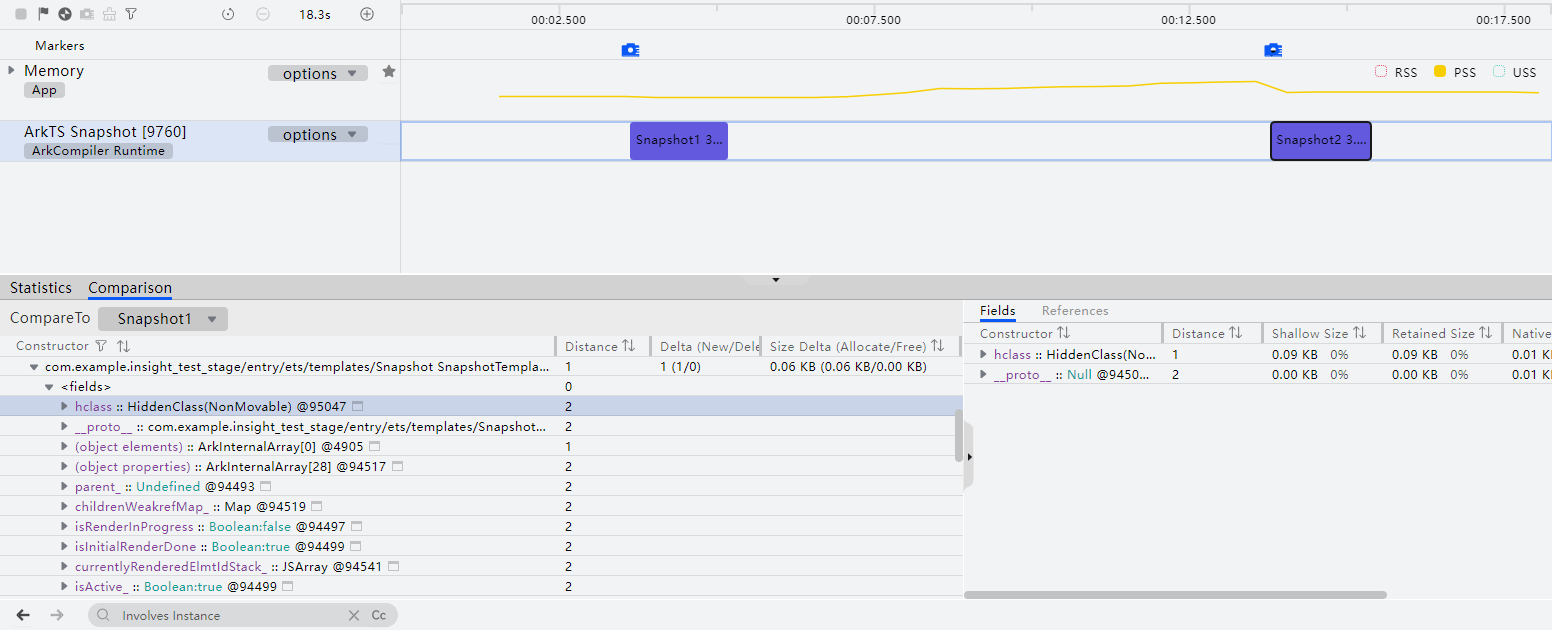This screenshot has height=630, width=1552.
Task: Sort the Fields table by Shallow Size
Action: click(1360, 333)
